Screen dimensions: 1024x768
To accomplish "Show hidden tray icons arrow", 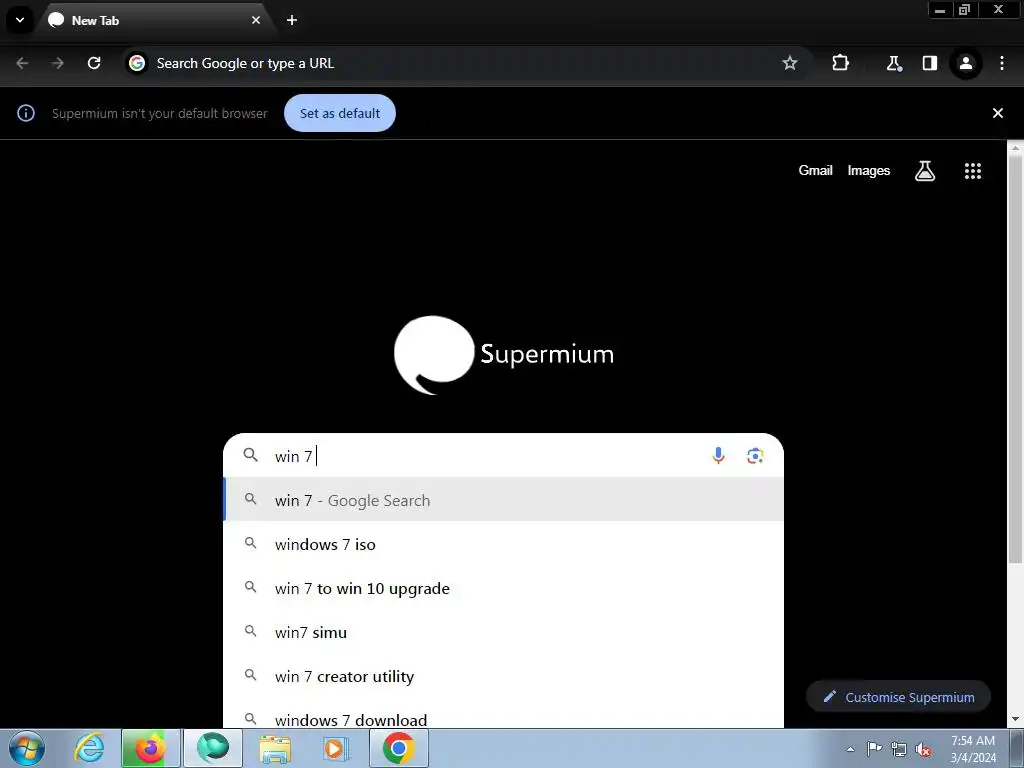I will tap(850, 749).
